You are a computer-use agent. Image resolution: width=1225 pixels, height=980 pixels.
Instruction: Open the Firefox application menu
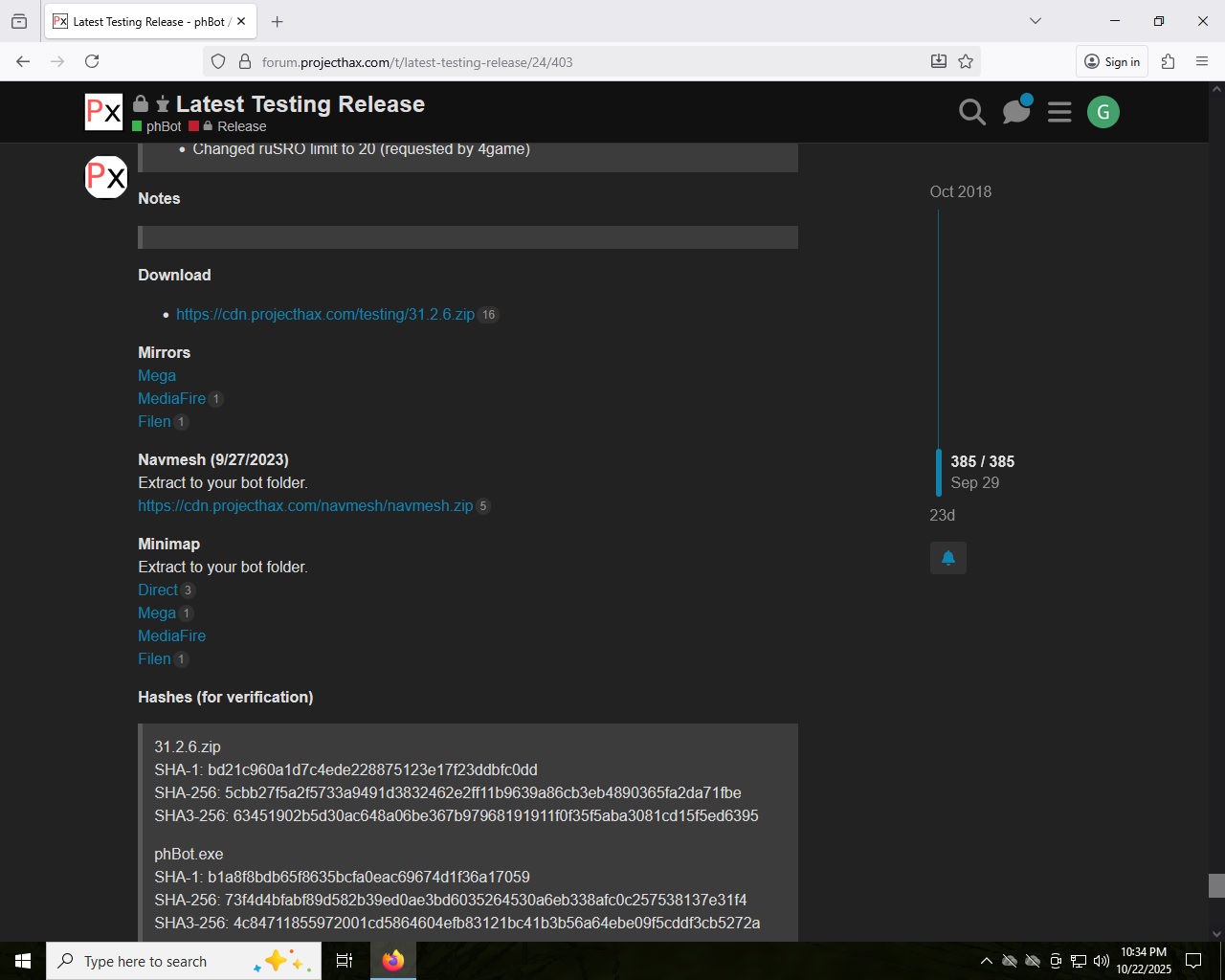coord(1202,62)
